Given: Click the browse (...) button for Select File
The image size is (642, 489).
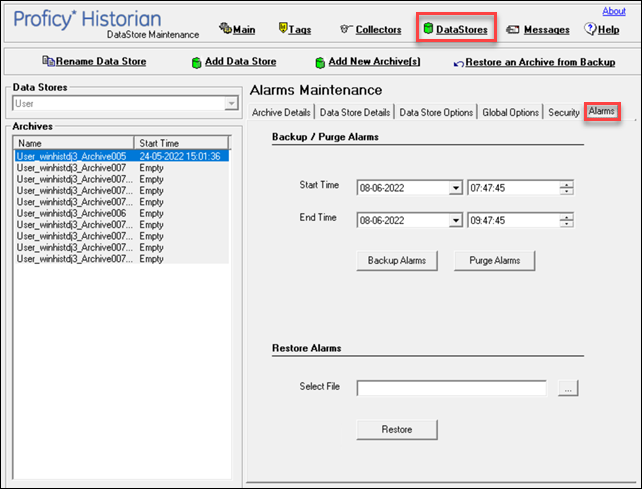Looking at the screenshot, I should (568, 388).
